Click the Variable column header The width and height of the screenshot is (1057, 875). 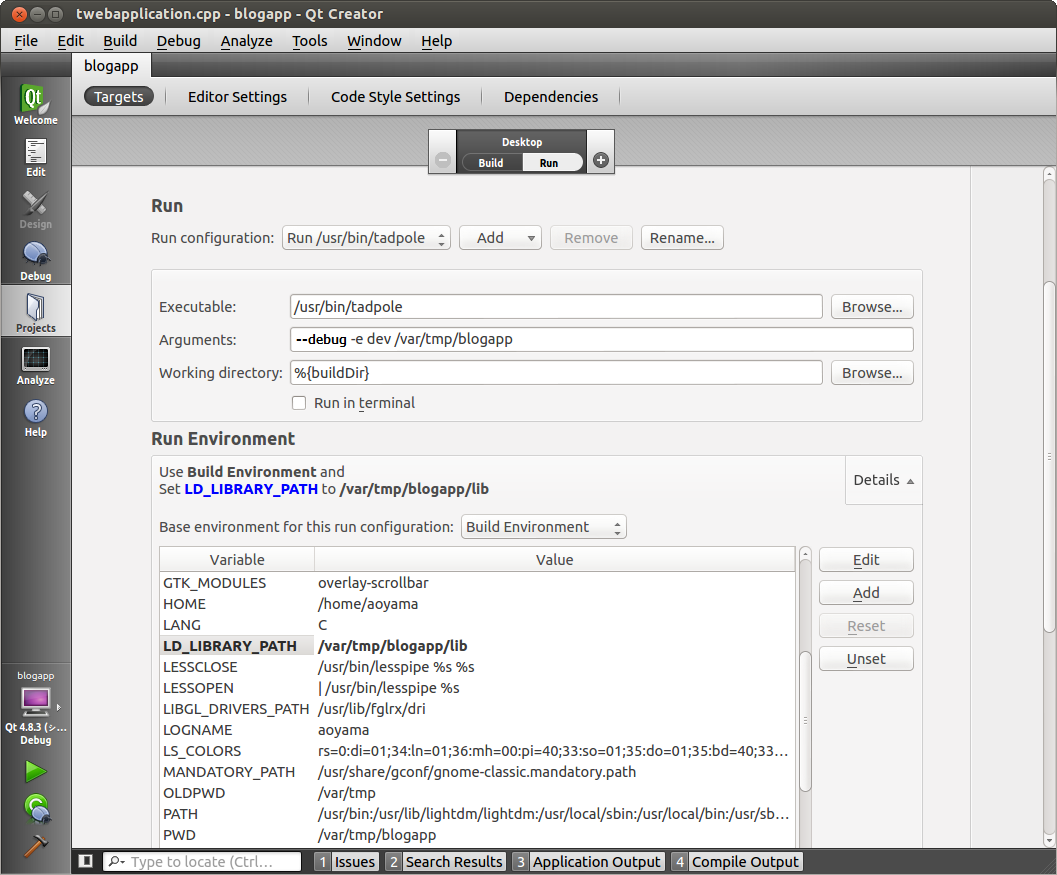237,560
